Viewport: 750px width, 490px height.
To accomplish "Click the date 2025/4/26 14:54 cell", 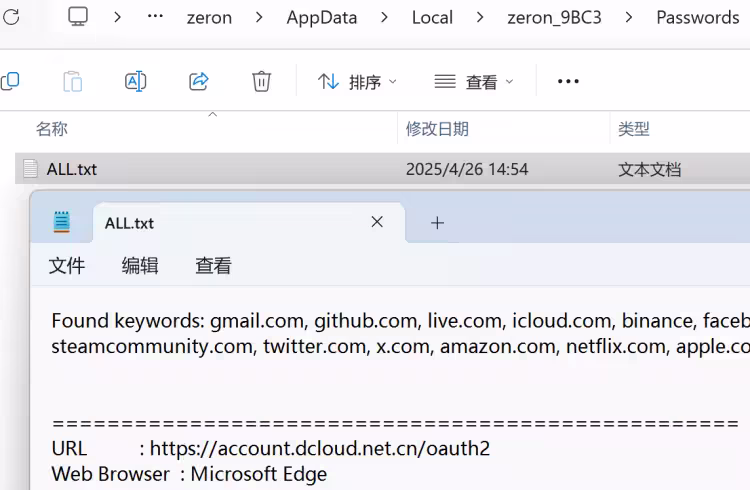I will [467, 169].
